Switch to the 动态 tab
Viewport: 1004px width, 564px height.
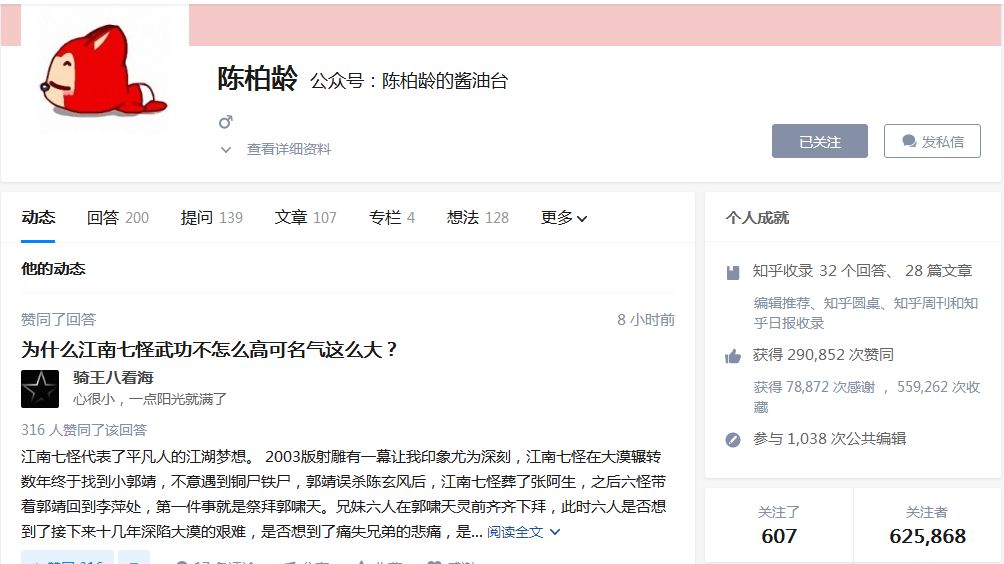point(38,218)
